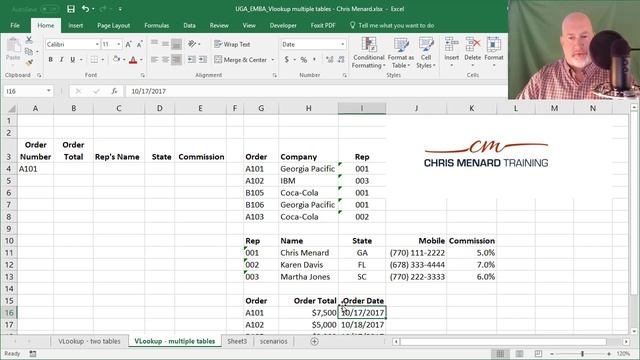The width and height of the screenshot is (640, 360).
Task: Switch to the Developer tab
Action: click(x=283, y=25)
